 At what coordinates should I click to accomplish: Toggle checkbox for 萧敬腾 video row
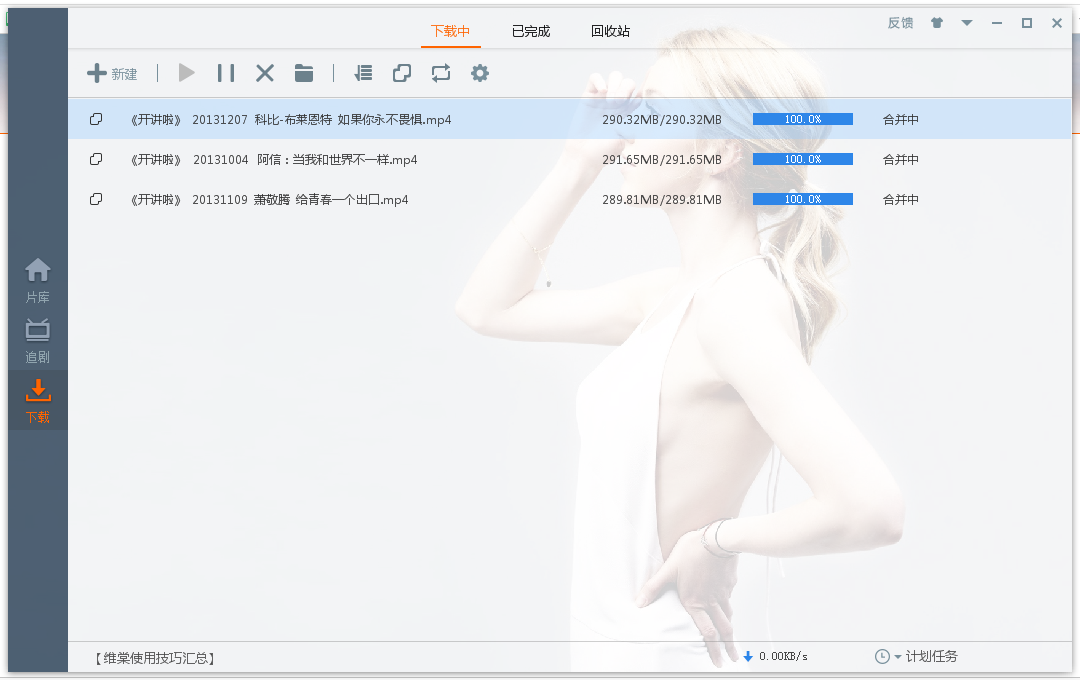[x=96, y=199]
